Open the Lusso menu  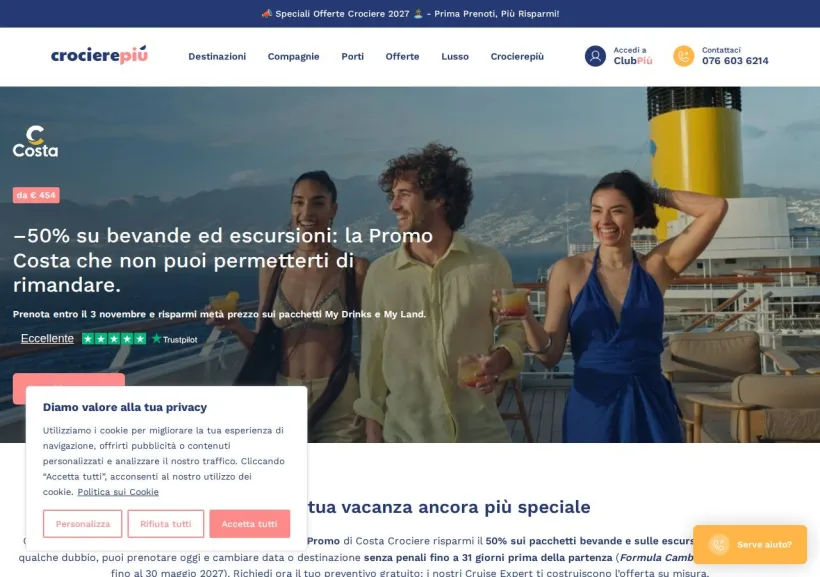click(x=455, y=56)
